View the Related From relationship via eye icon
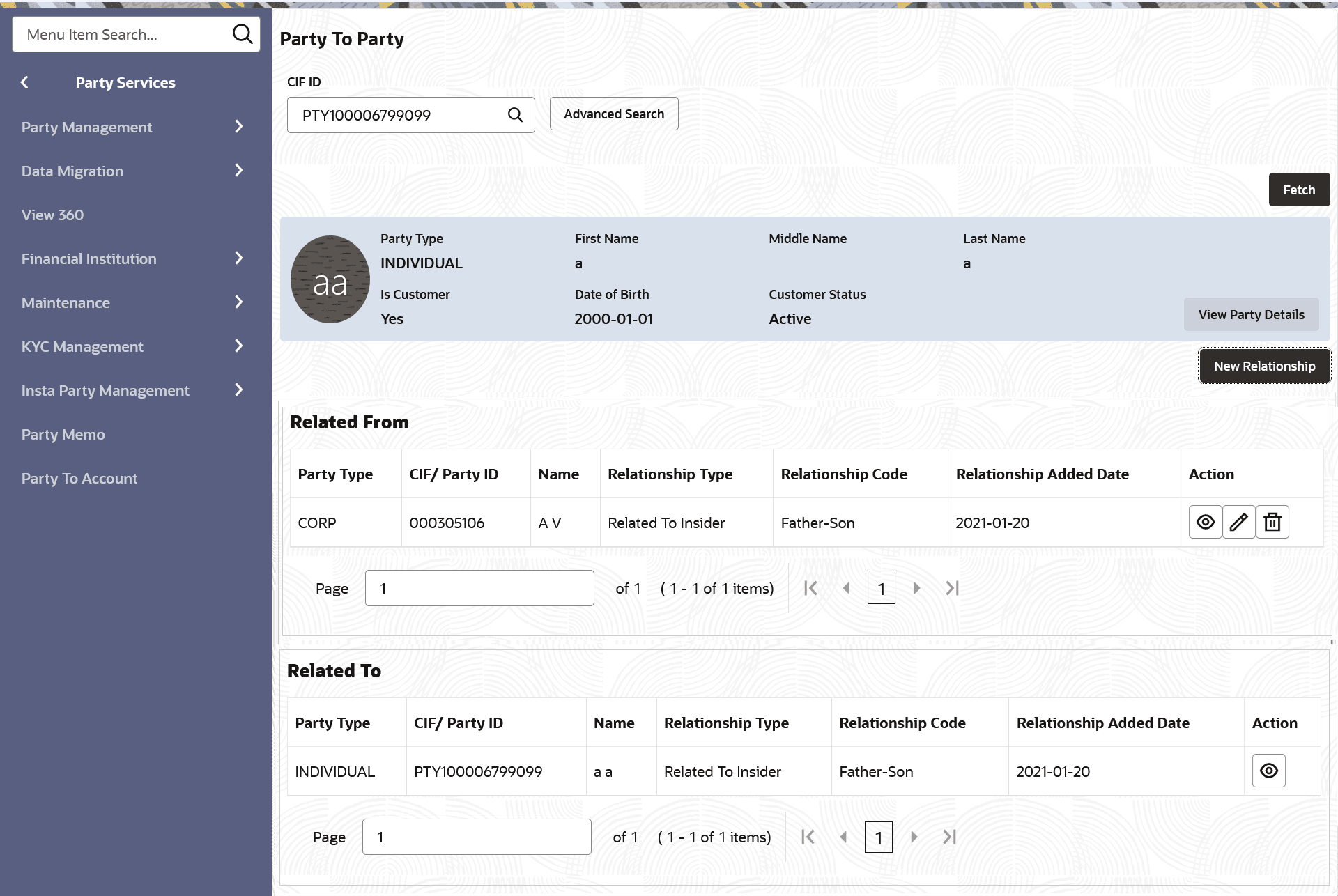The height and width of the screenshot is (896, 1338). click(1205, 522)
